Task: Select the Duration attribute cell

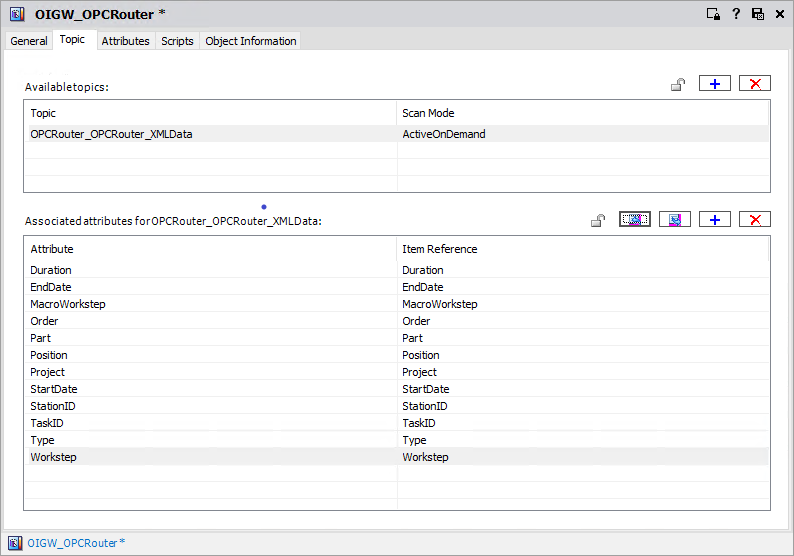Action: [x=211, y=270]
